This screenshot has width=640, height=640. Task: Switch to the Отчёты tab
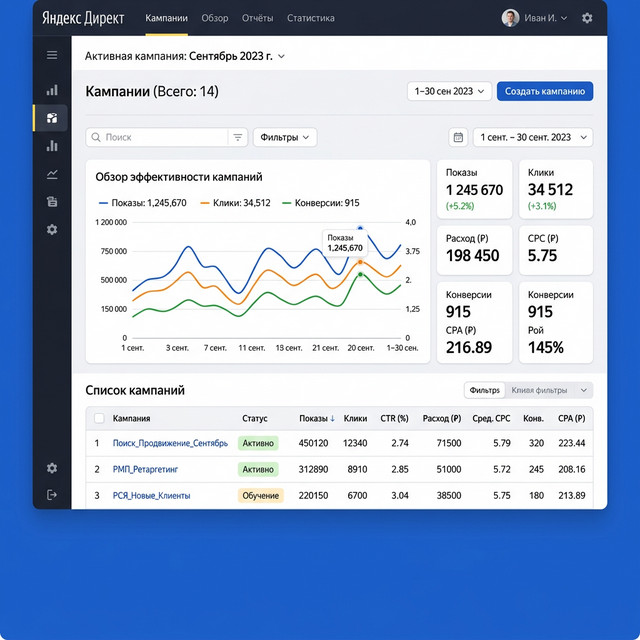click(x=257, y=18)
